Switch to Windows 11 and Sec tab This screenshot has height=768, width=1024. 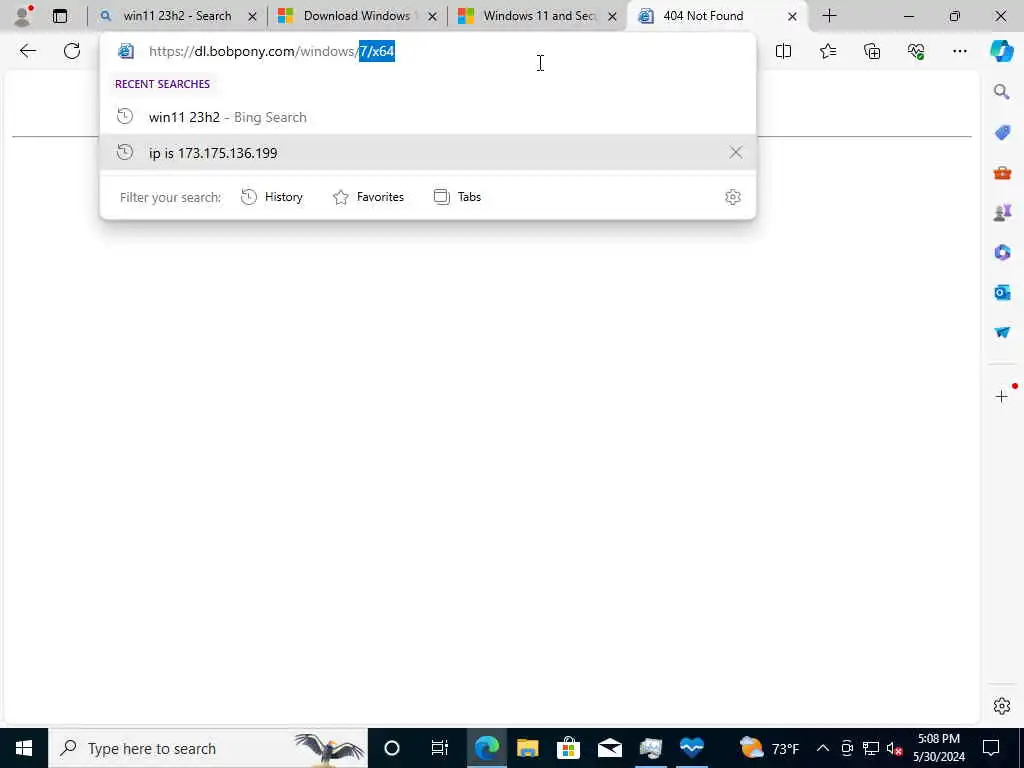(537, 16)
